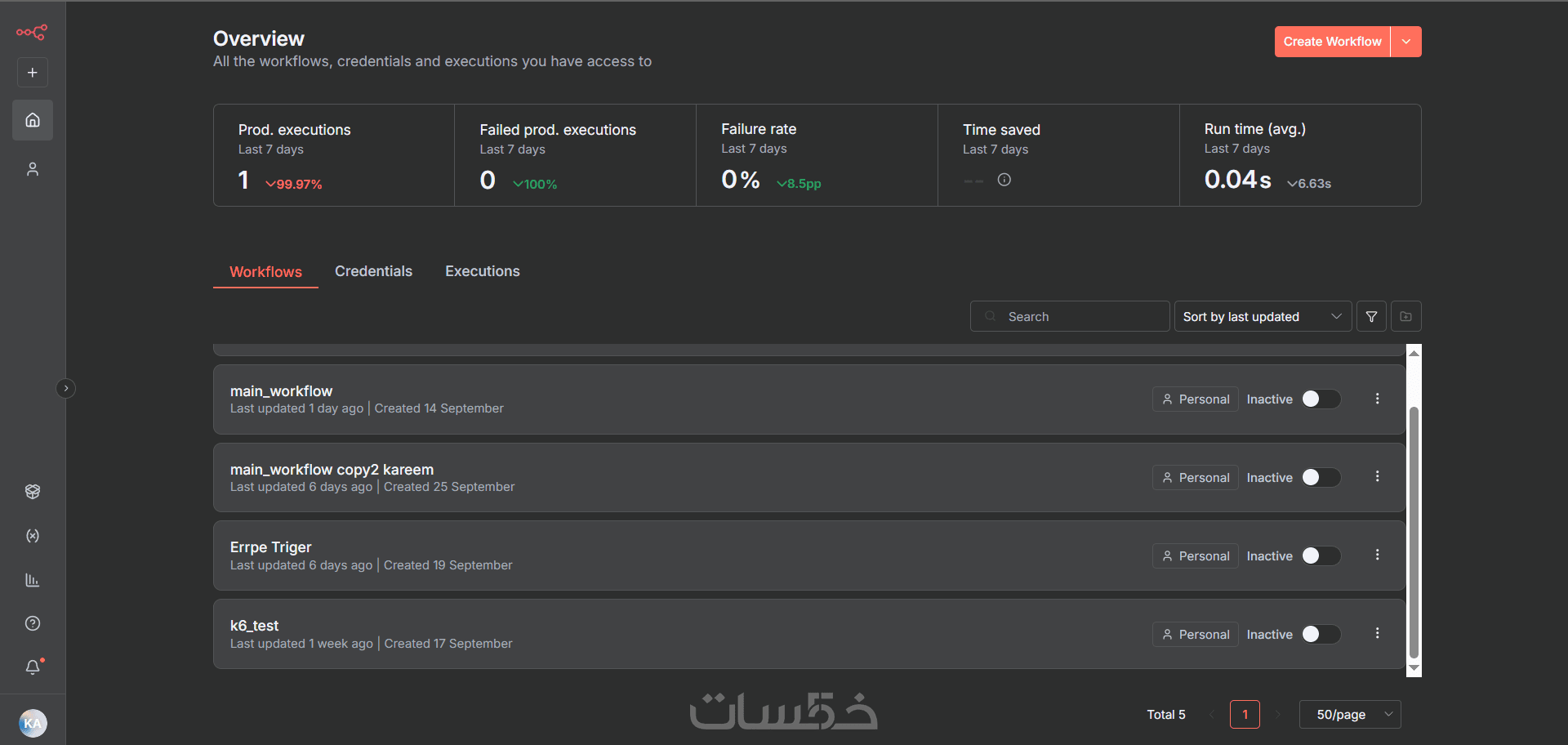Click the Personal badge on Errpe Triger
Screen dimensions: 1568x745
(1196, 555)
